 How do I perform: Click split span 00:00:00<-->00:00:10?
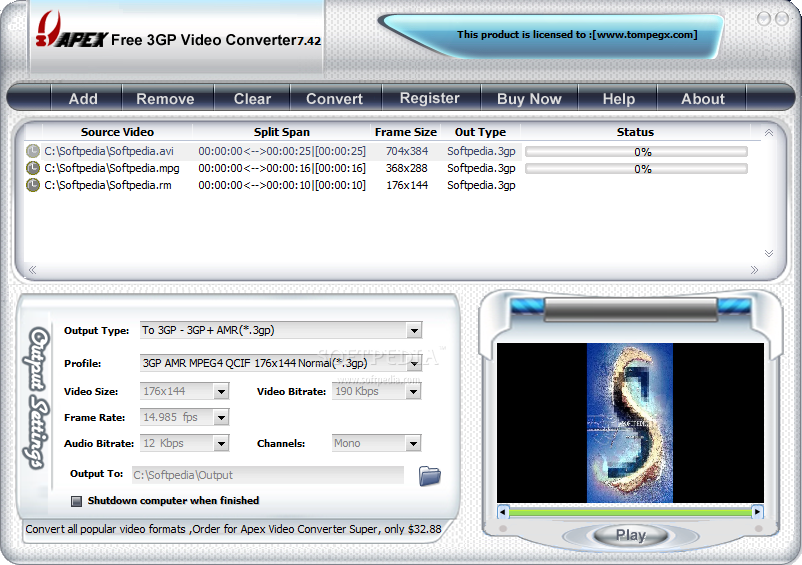(x=282, y=185)
